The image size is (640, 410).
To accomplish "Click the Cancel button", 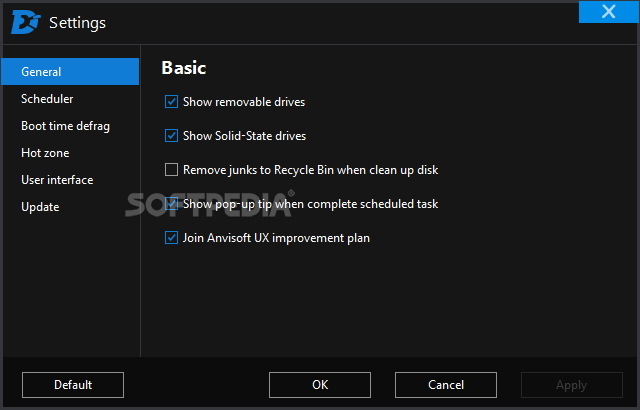I will (446, 385).
